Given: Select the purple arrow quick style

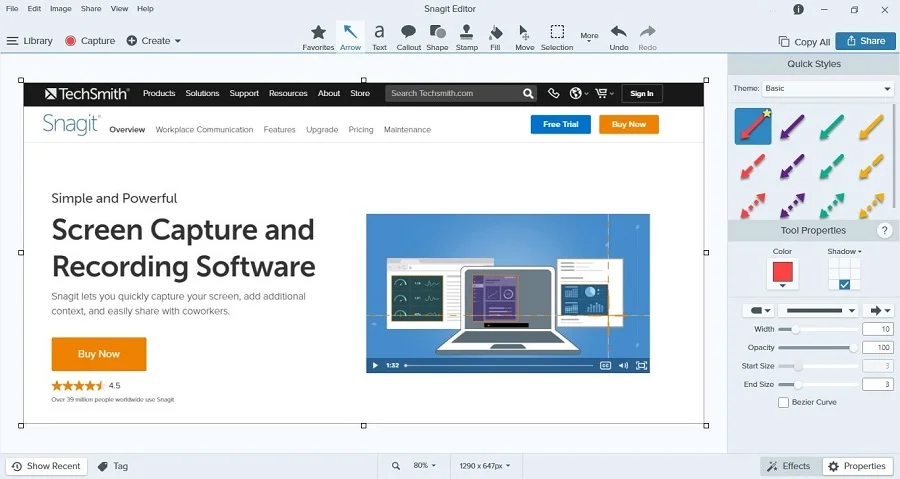Looking at the screenshot, I should [792, 126].
